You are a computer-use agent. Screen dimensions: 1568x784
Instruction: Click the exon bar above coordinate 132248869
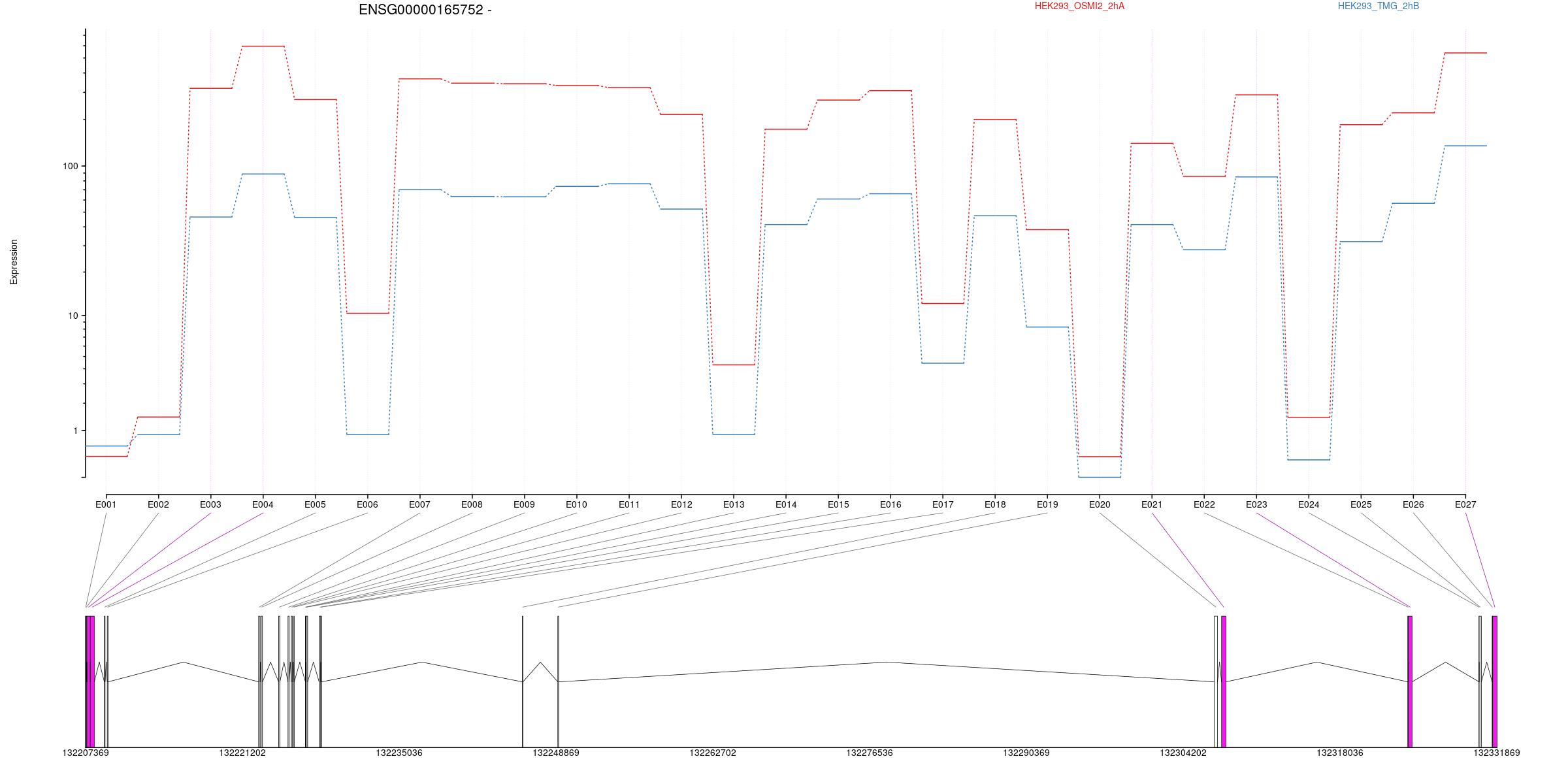pyautogui.click(x=559, y=681)
